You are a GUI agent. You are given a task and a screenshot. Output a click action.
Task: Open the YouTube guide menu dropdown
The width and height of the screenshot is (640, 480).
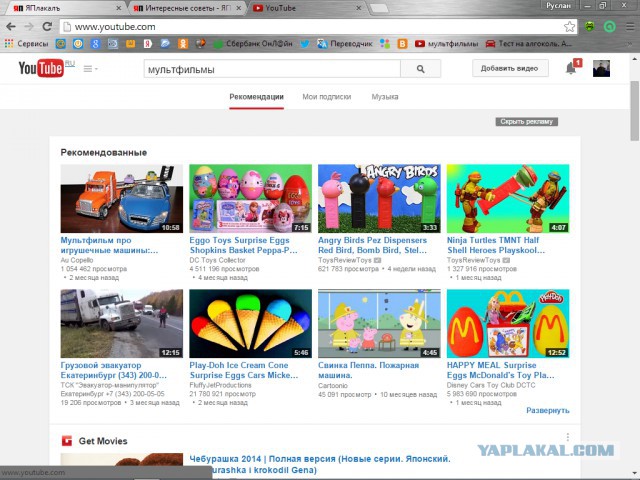[90, 69]
